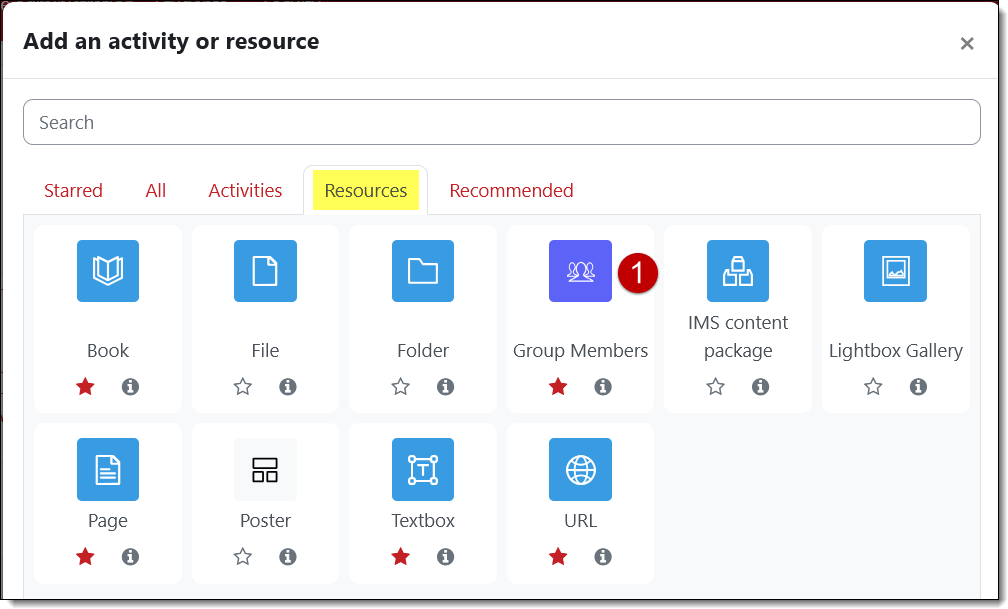This screenshot has width=1008, height=609.
Task: Pick the Textbox resource icon
Action: click(423, 469)
